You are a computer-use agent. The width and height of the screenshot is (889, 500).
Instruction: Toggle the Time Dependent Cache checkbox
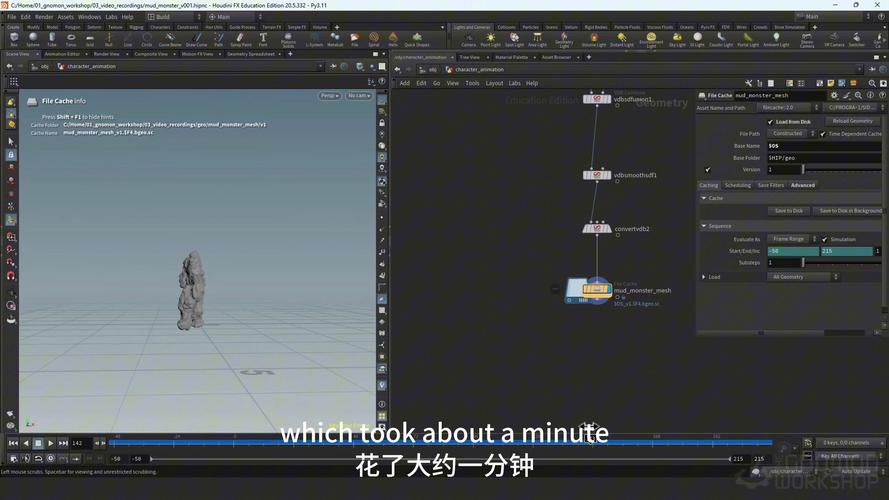coord(822,134)
